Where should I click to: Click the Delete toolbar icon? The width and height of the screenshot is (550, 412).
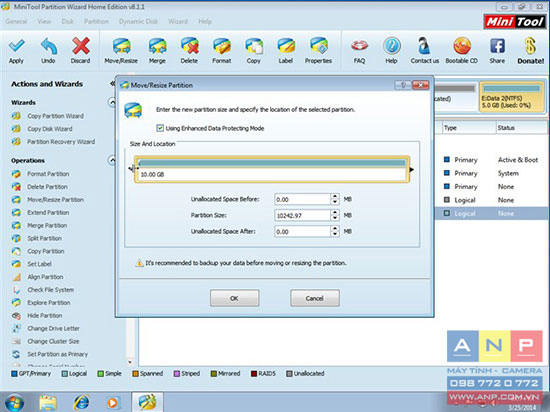coord(189,46)
